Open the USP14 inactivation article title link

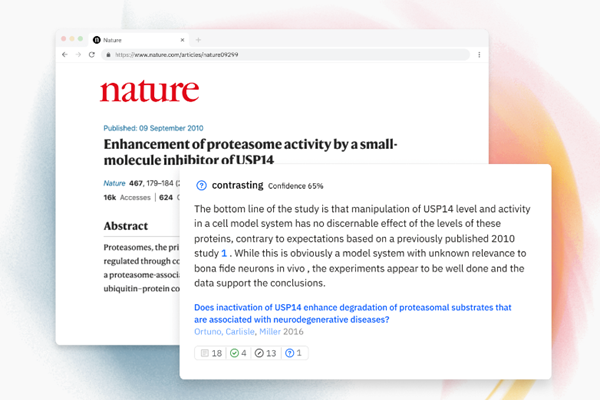[x=353, y=313]
